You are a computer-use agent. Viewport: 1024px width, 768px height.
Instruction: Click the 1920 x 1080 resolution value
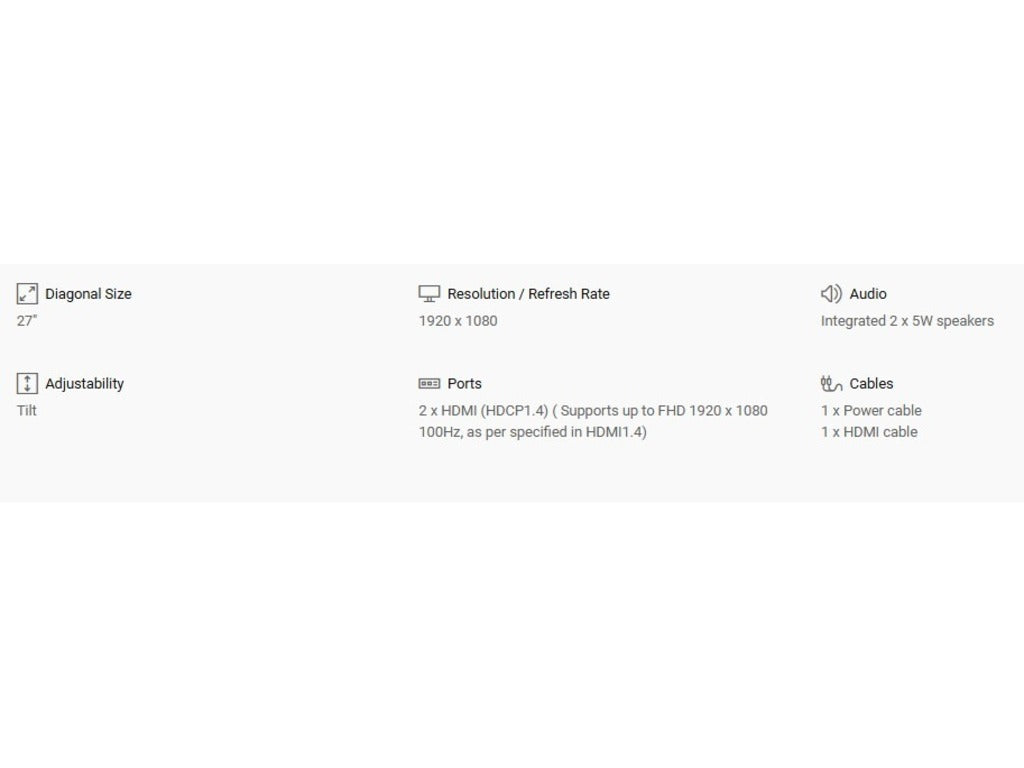458,321
